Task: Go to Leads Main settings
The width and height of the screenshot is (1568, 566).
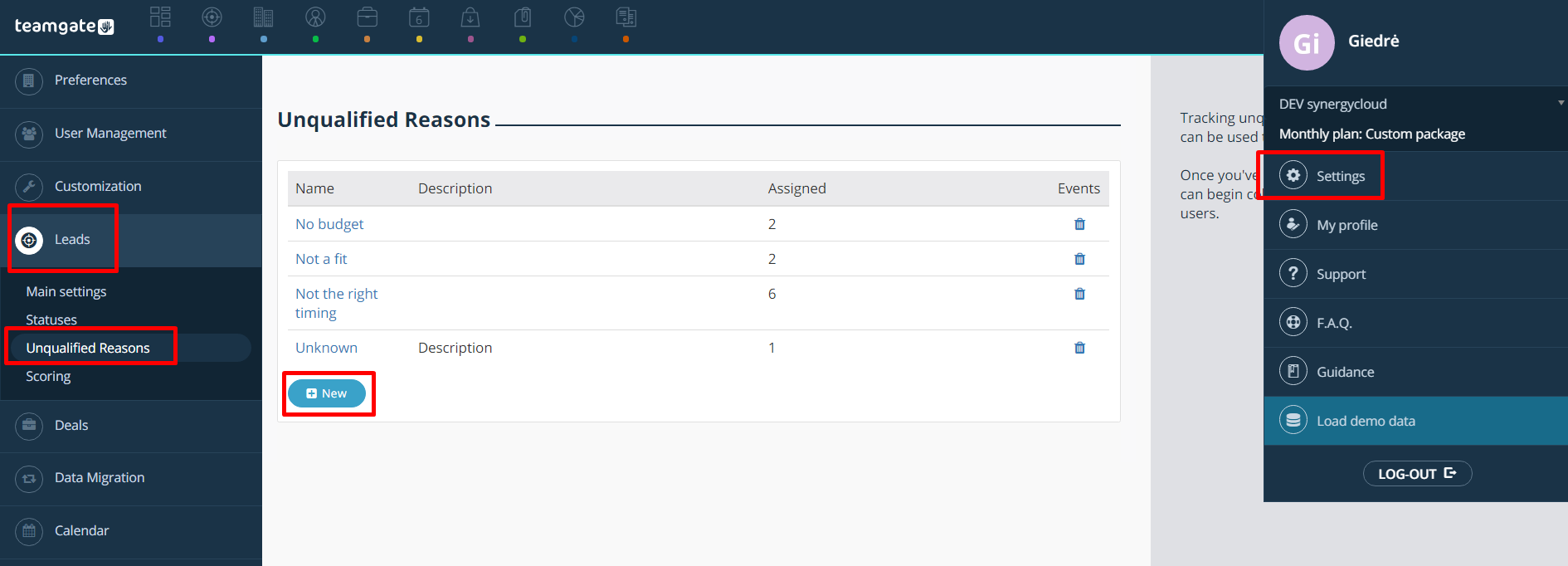Action: tap(66, 291)
